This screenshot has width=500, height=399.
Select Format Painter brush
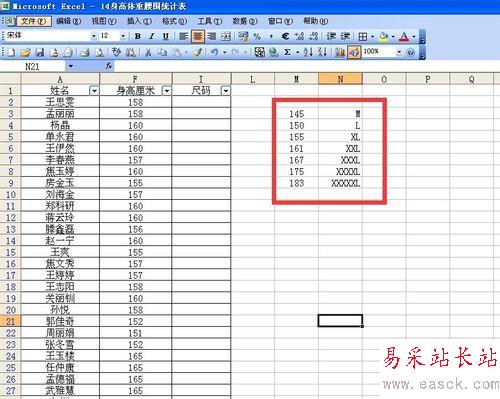198,52
